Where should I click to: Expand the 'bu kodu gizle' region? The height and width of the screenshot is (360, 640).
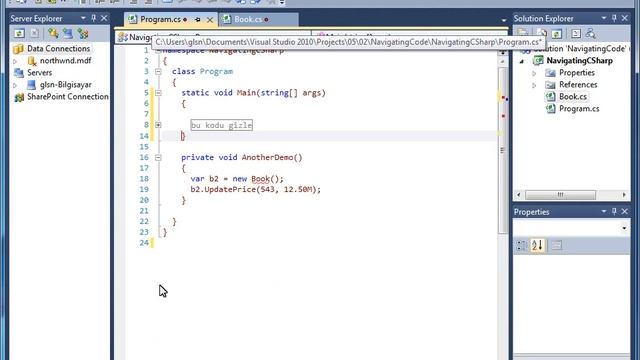(x=158, y=125)
